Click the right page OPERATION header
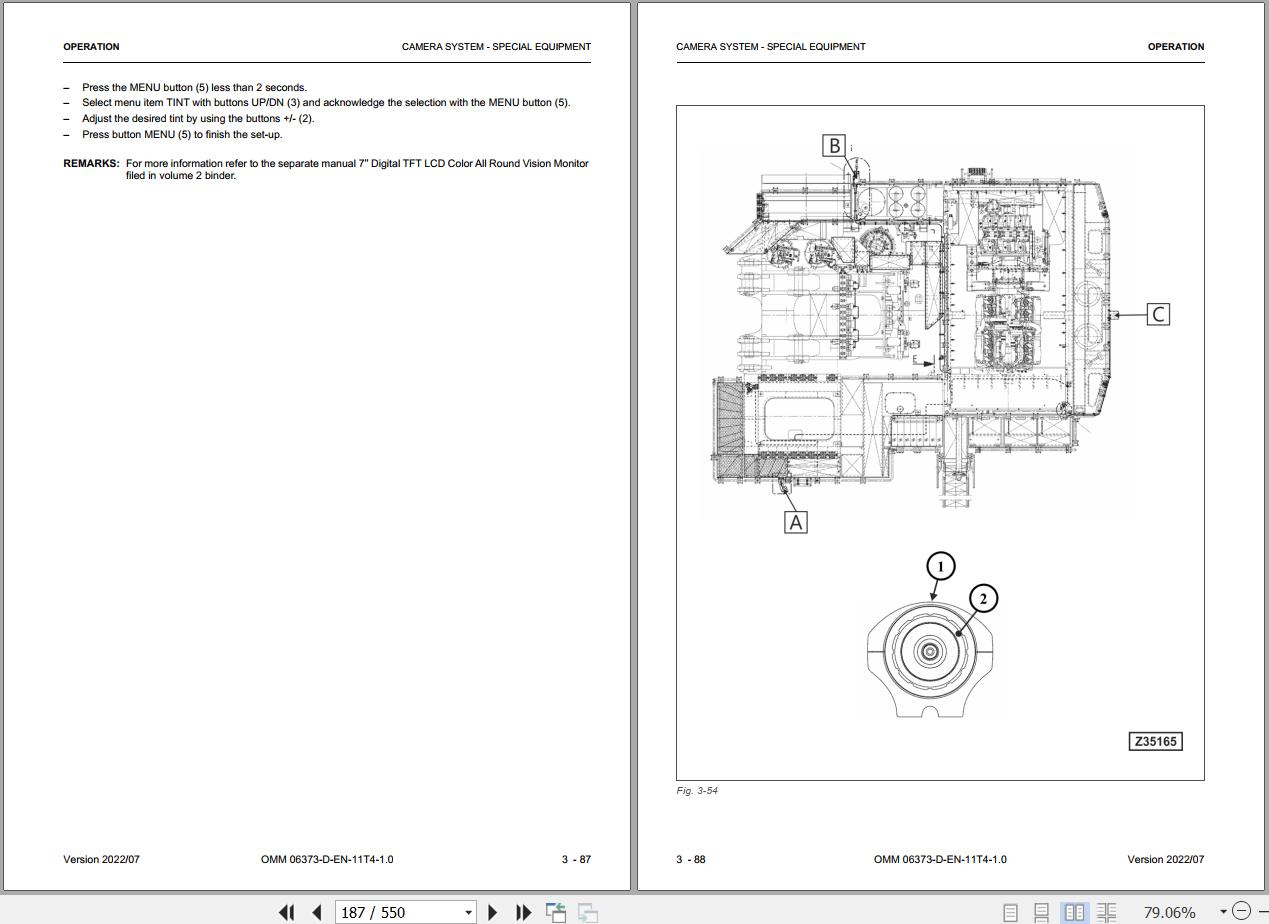The width and height of the screenshot is (1269, 924). coord(1176,46)
